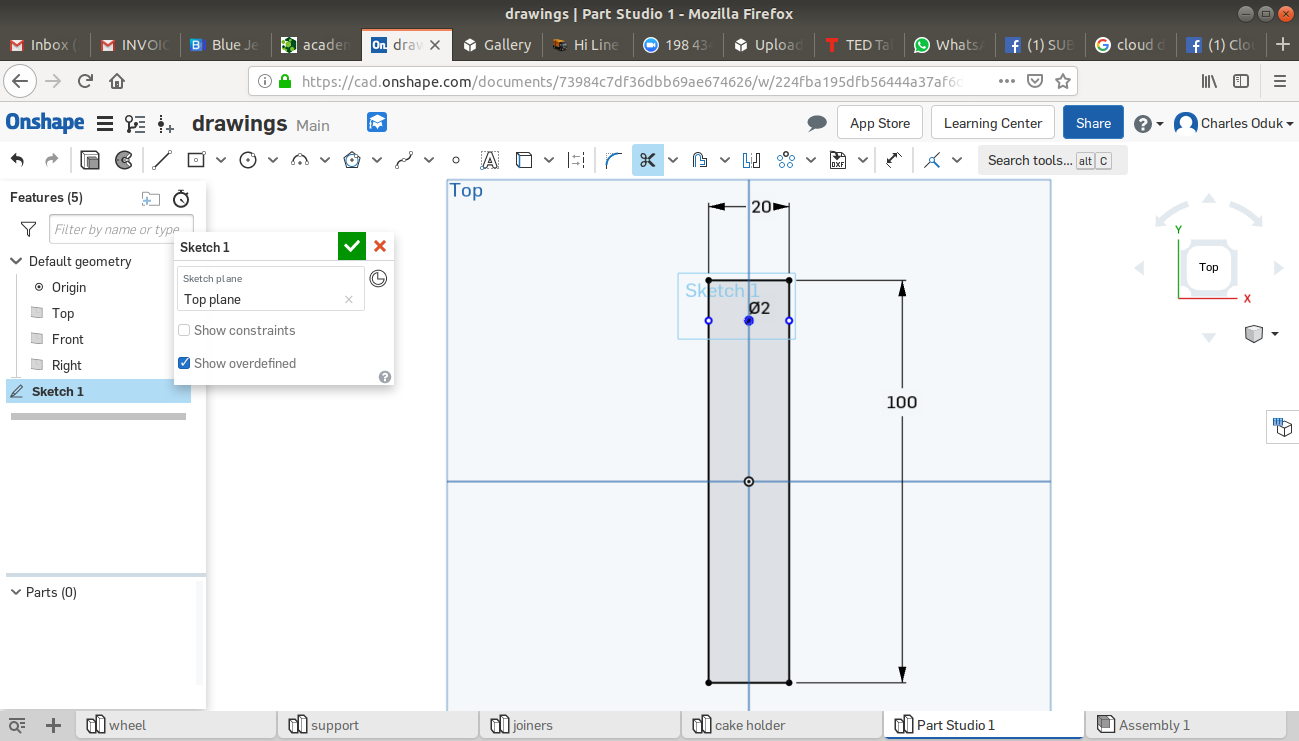Enable Show constraints checkbox
This screenshot has width=1299, height=741.
pyautogui.click(x=184, y=330)
